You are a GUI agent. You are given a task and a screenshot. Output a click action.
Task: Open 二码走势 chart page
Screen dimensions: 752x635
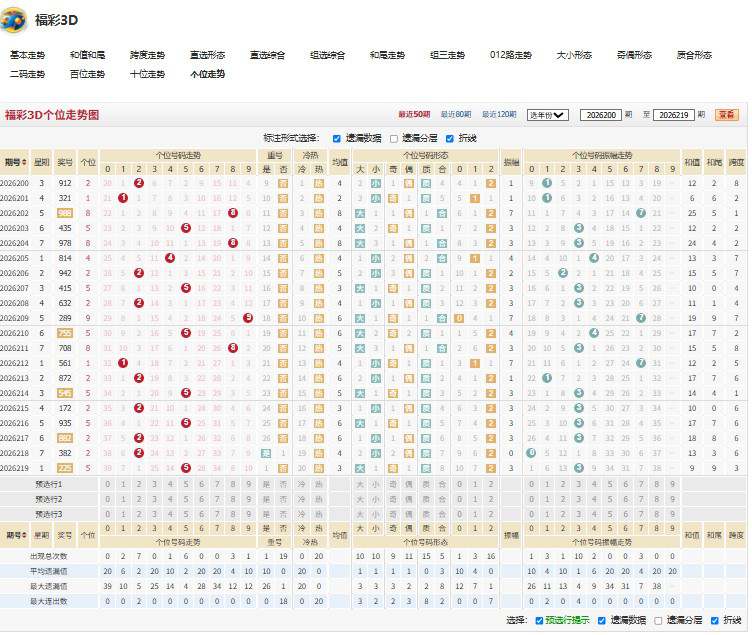(27, 74)
